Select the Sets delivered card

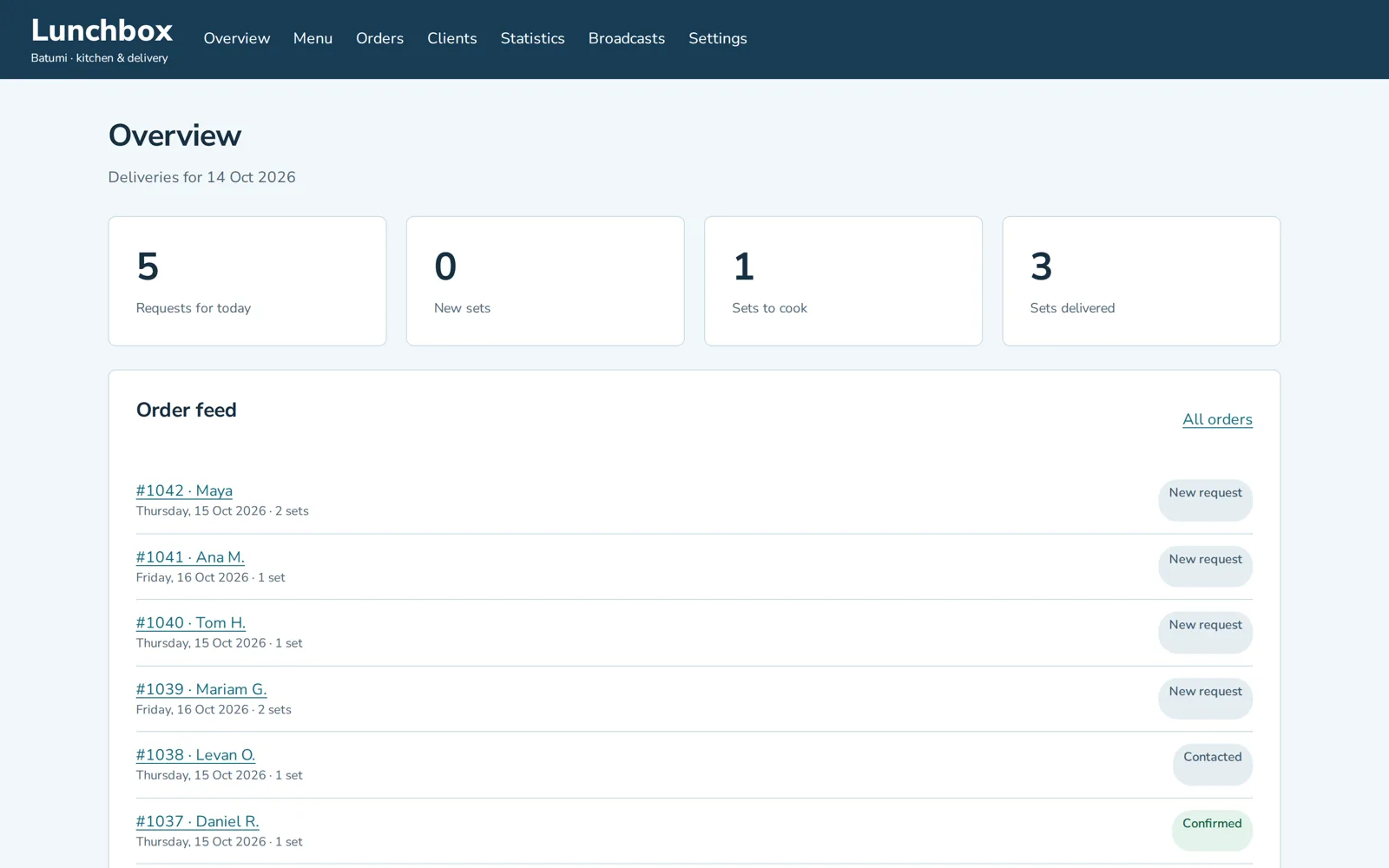coord(1141,281)
